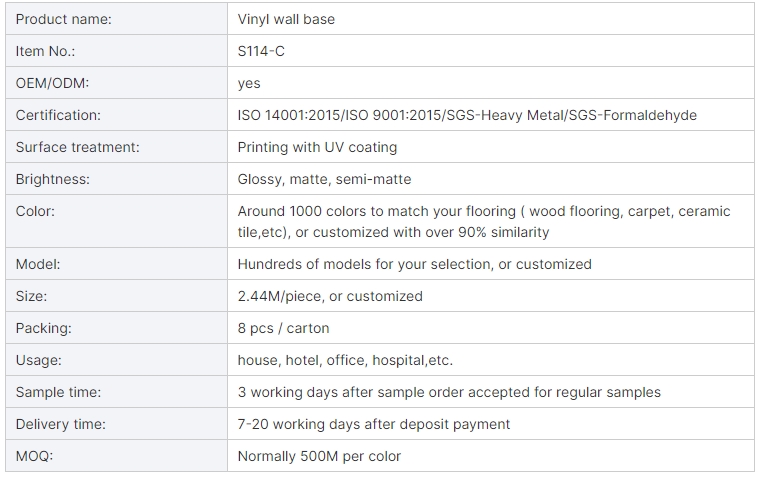Click the 'Product name:' label cell
758x479 pixels.
click(x=64, y=19)
